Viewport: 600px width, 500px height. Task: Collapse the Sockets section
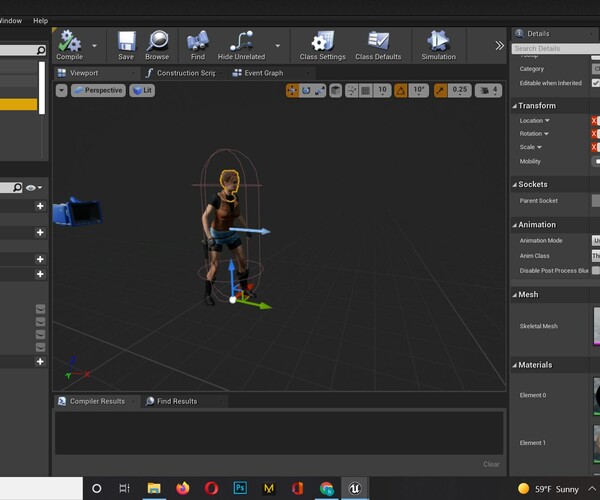pyautogui.click(x=514, y=185)
